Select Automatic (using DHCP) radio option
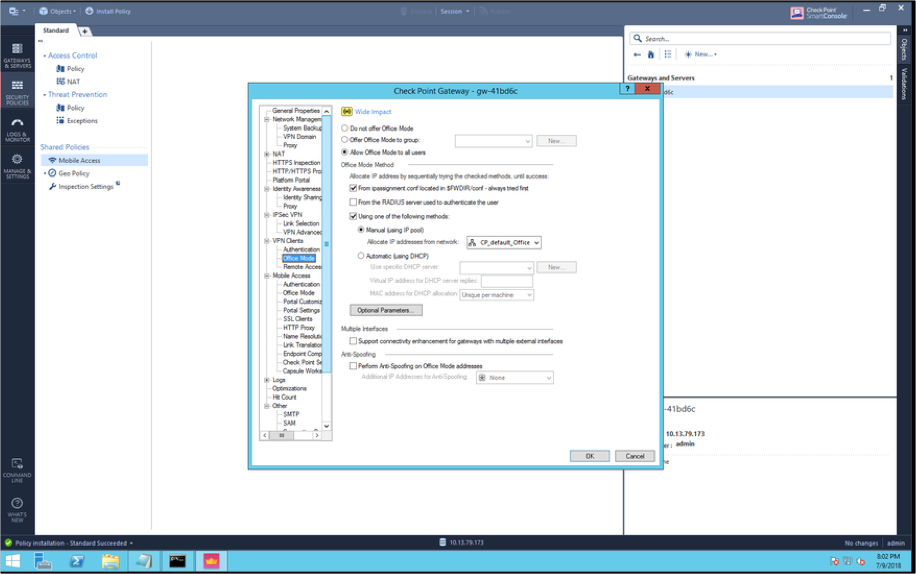The height and width of the screenshot is (574, 916). [x=361, y=256]
